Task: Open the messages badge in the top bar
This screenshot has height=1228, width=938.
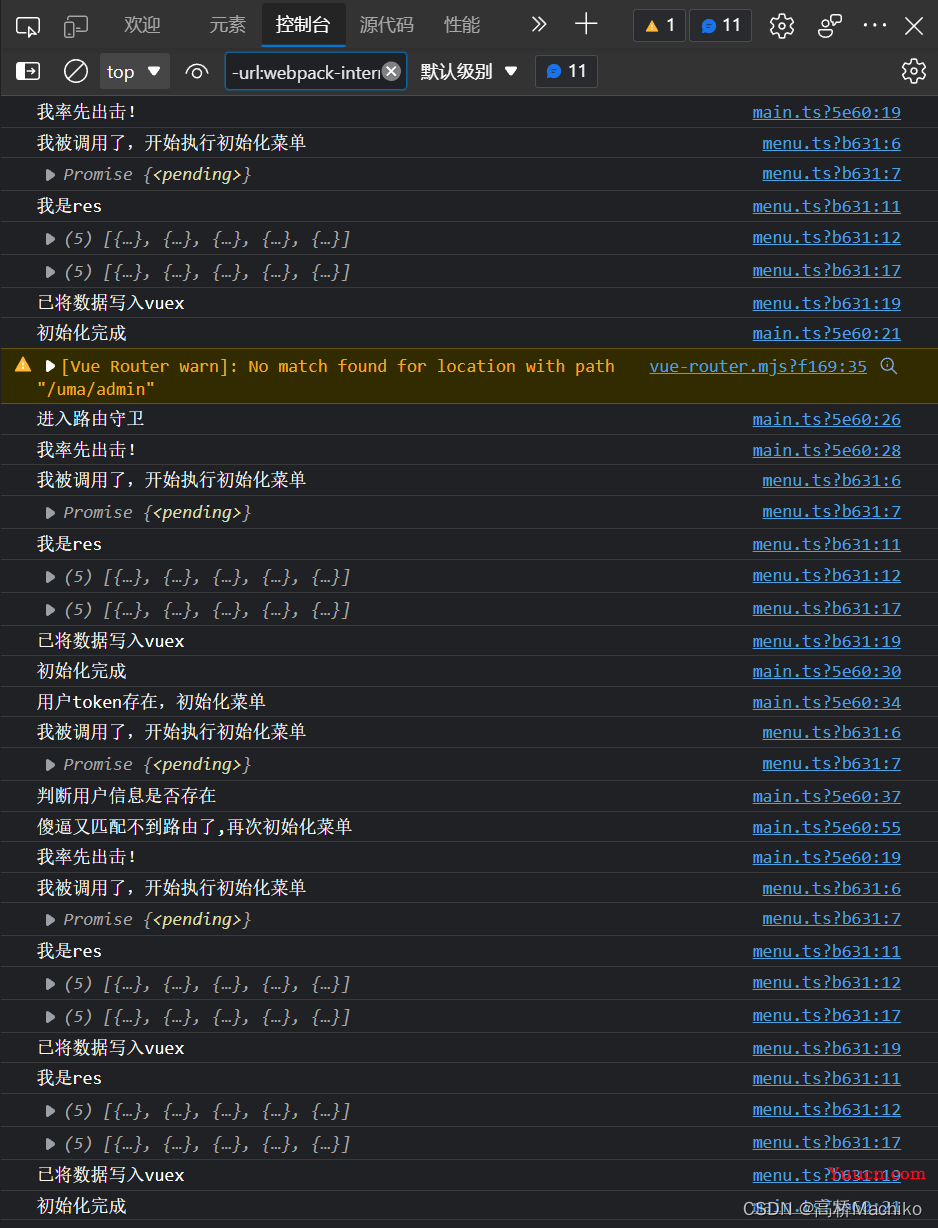Action: pos(721,25)
